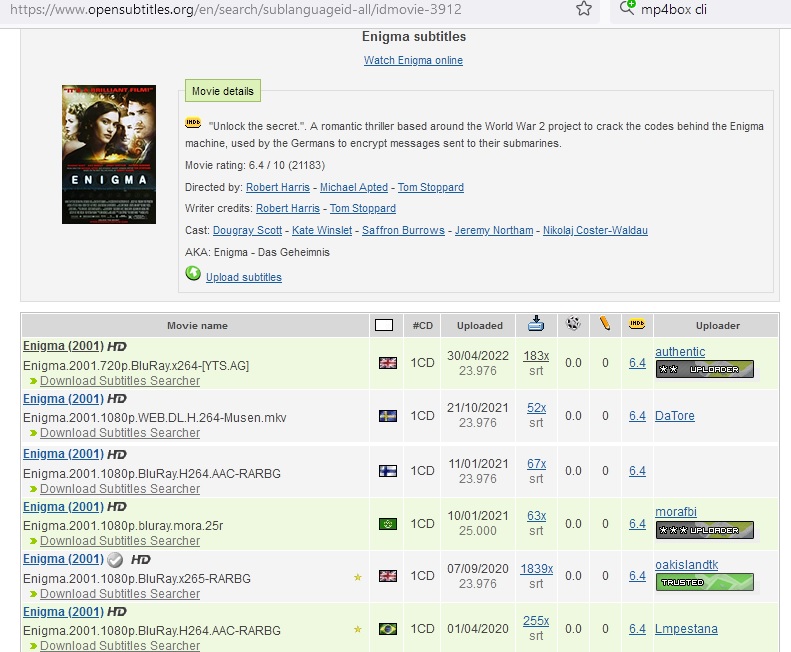
Task: Open uploader Lmpestana's profile
Action: 686,629
